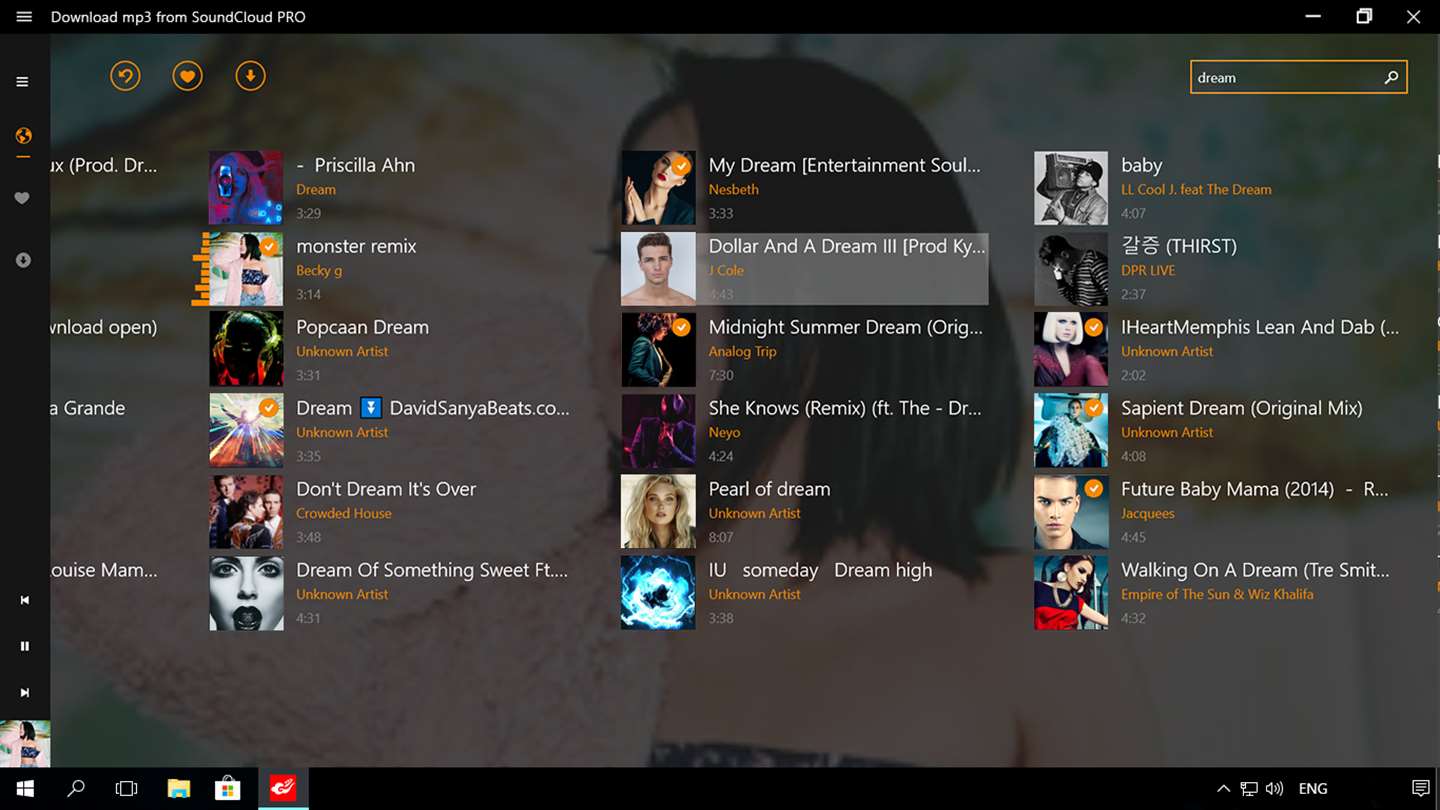Click artist LL Cool J. feat The Dream
1440x810 pixels.
click(1196, 189)
